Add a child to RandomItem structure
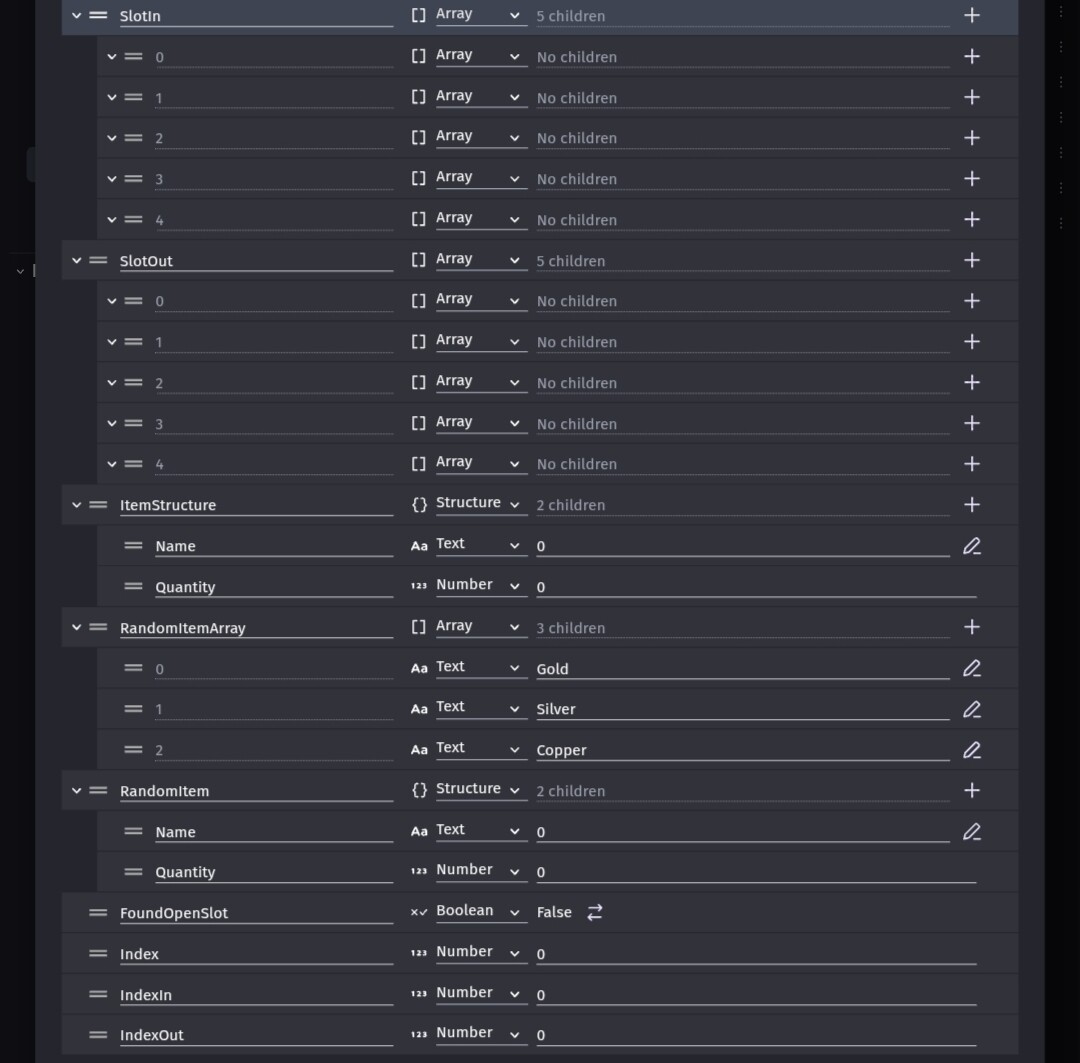This screenshot has width=1080, height=1063. click(x=971, y=790)
